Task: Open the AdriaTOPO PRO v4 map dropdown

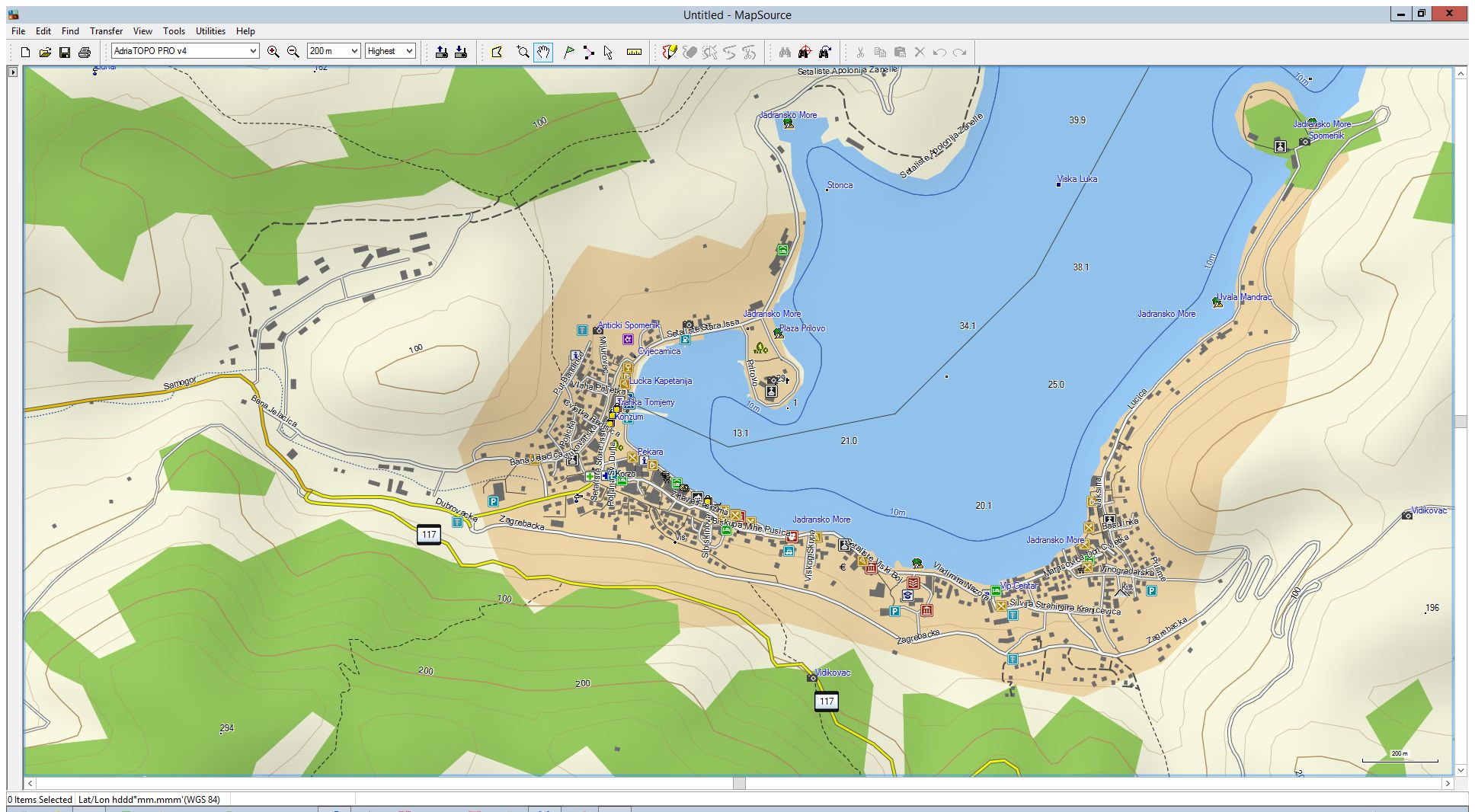Action: click(185, 51)
